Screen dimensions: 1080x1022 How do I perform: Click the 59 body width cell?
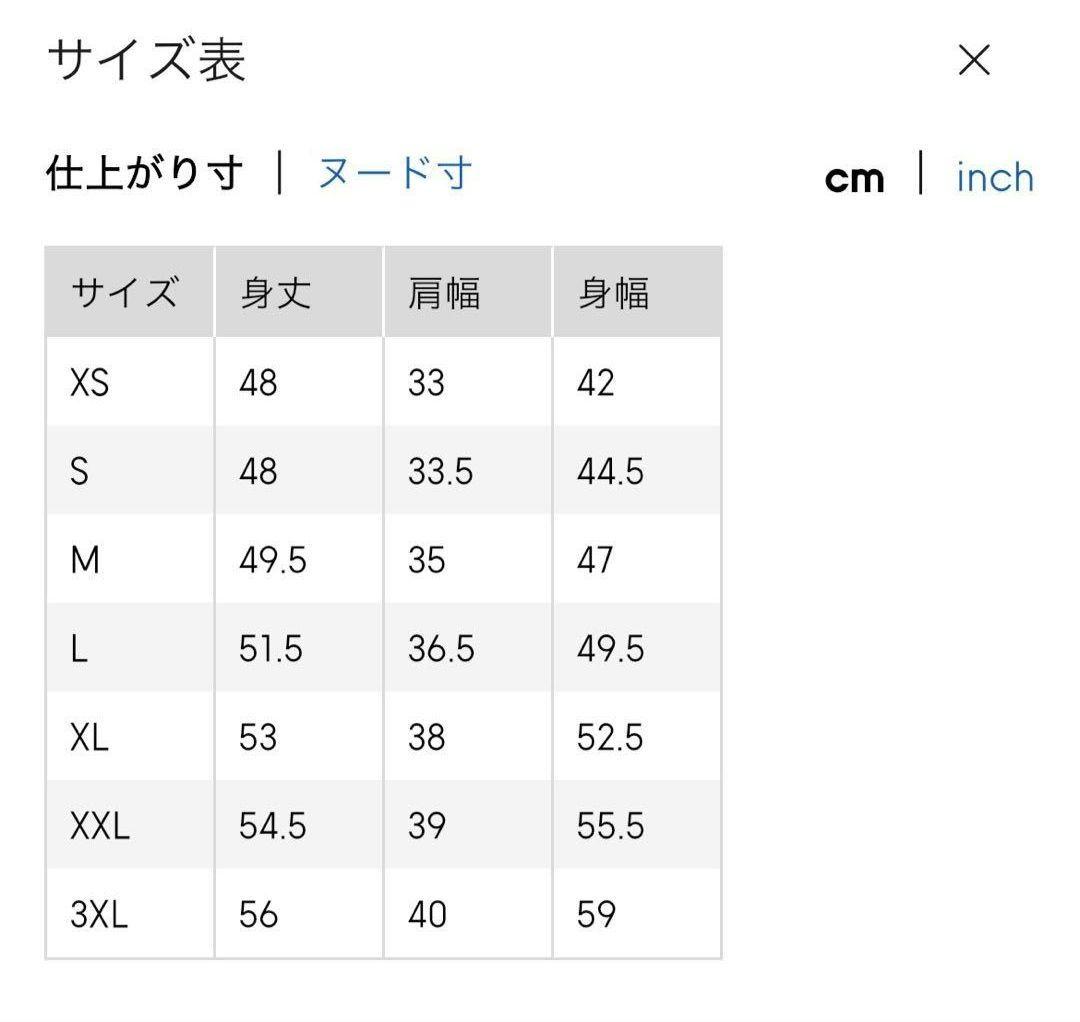pos(596,915)
